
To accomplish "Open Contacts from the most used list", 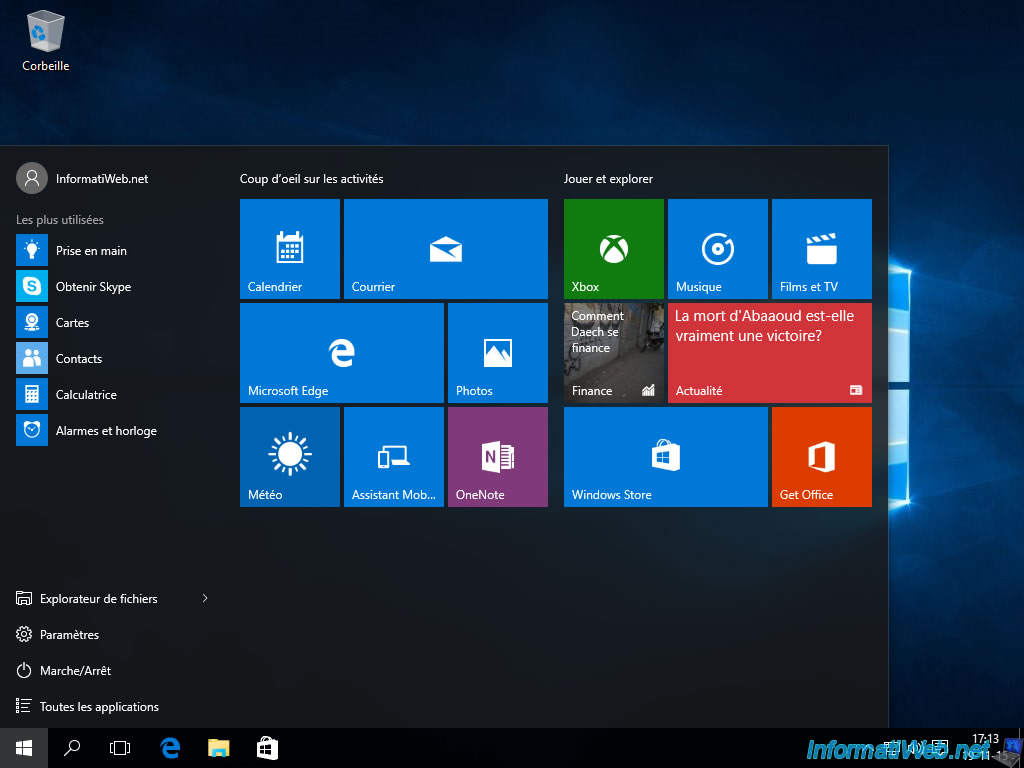I will pos(112,358).
